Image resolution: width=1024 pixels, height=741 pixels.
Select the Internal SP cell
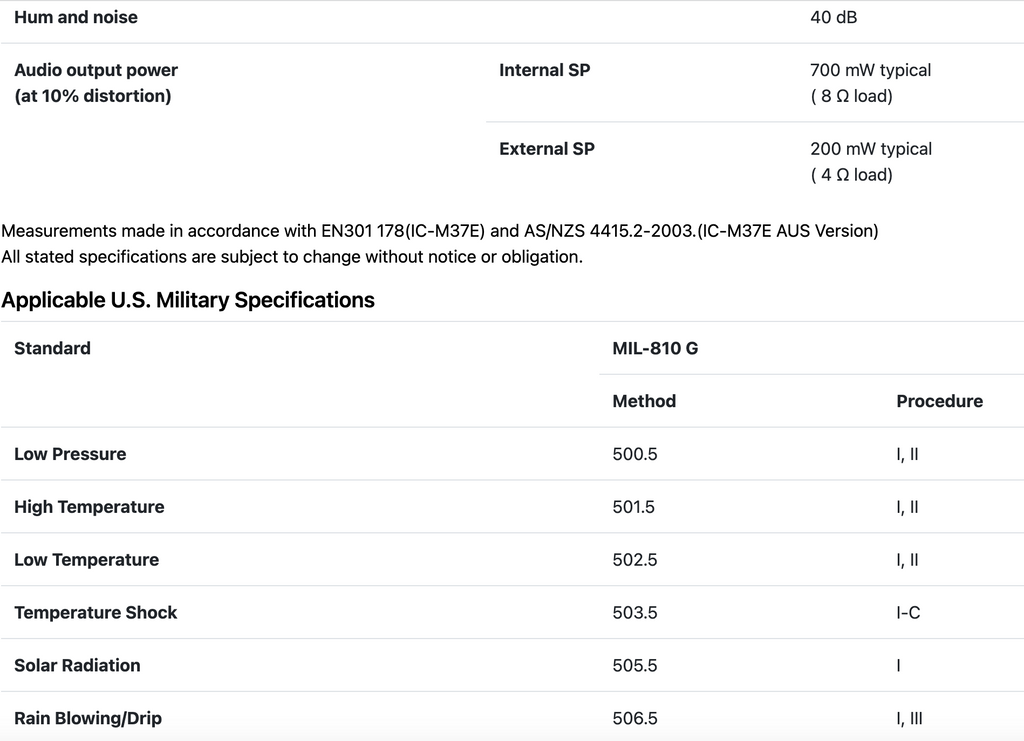(544, 70)
